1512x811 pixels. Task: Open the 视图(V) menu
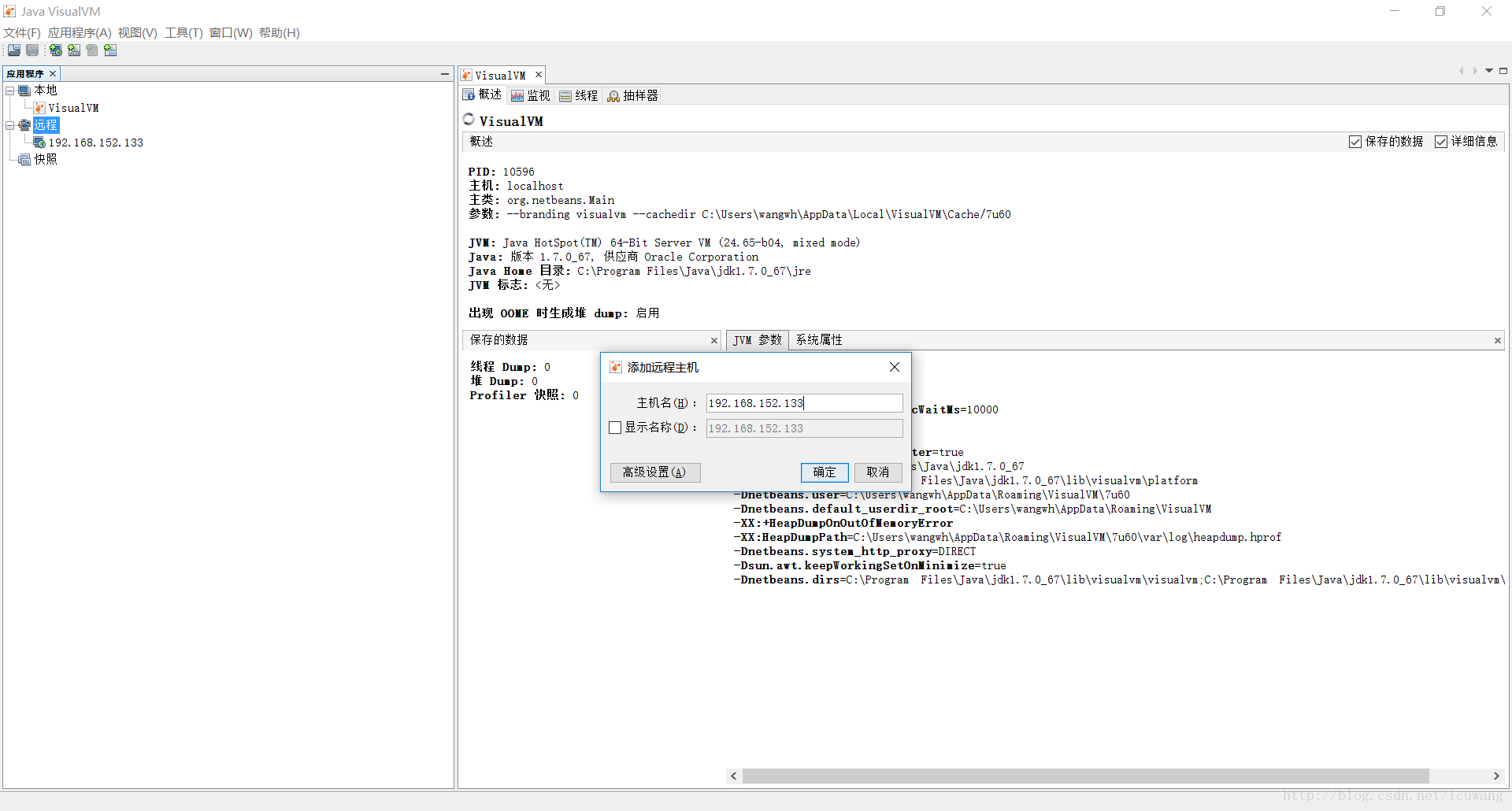point(138,32)
